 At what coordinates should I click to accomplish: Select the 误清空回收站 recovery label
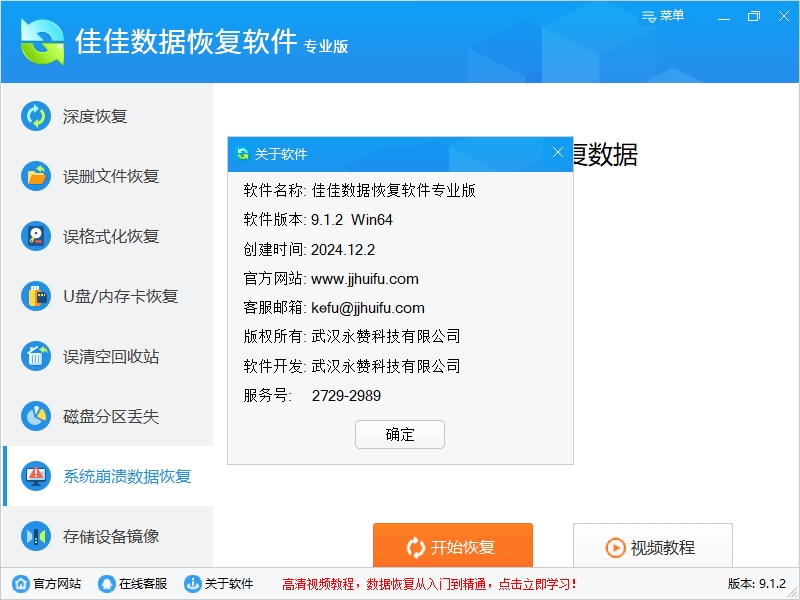pos(111,356)
